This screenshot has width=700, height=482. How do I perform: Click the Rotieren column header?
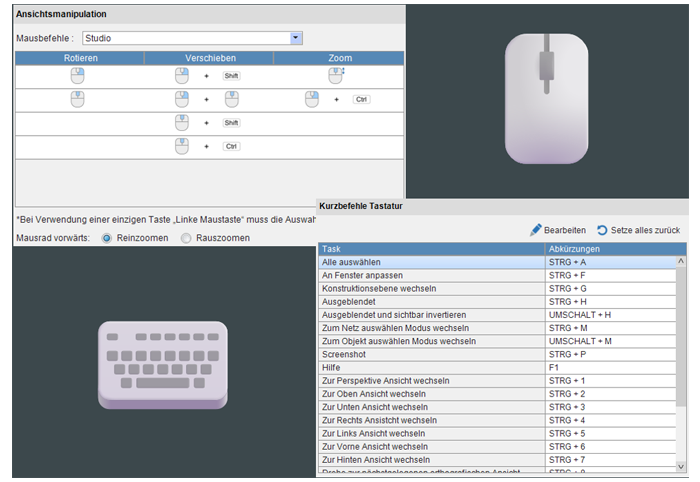(x=80, y=58)
